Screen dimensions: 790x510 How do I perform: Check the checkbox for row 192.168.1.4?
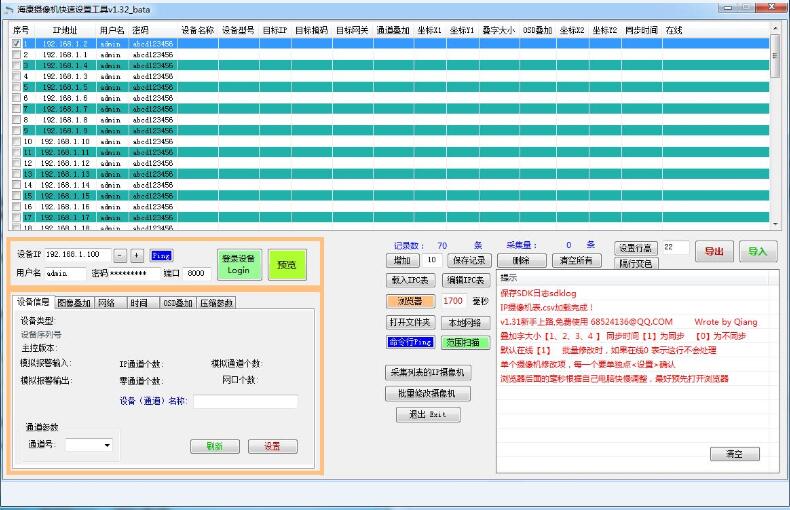click(x=16, y=66)
